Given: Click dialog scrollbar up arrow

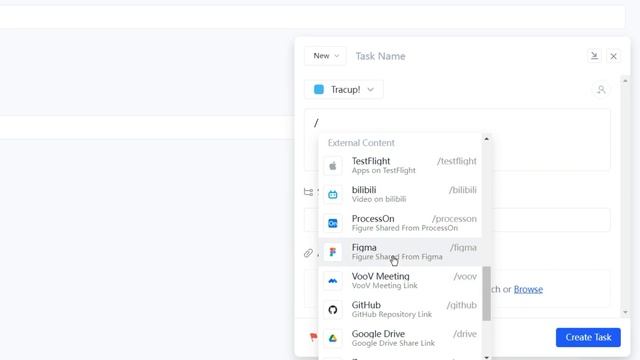Looking at the screenshot, I should (x=625, y=81).
